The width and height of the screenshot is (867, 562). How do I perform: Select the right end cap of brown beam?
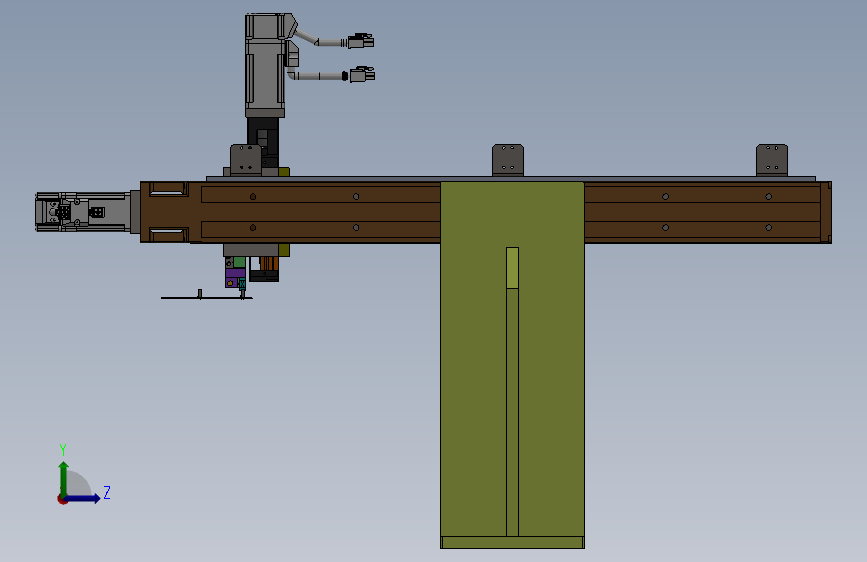coord(826,212)
